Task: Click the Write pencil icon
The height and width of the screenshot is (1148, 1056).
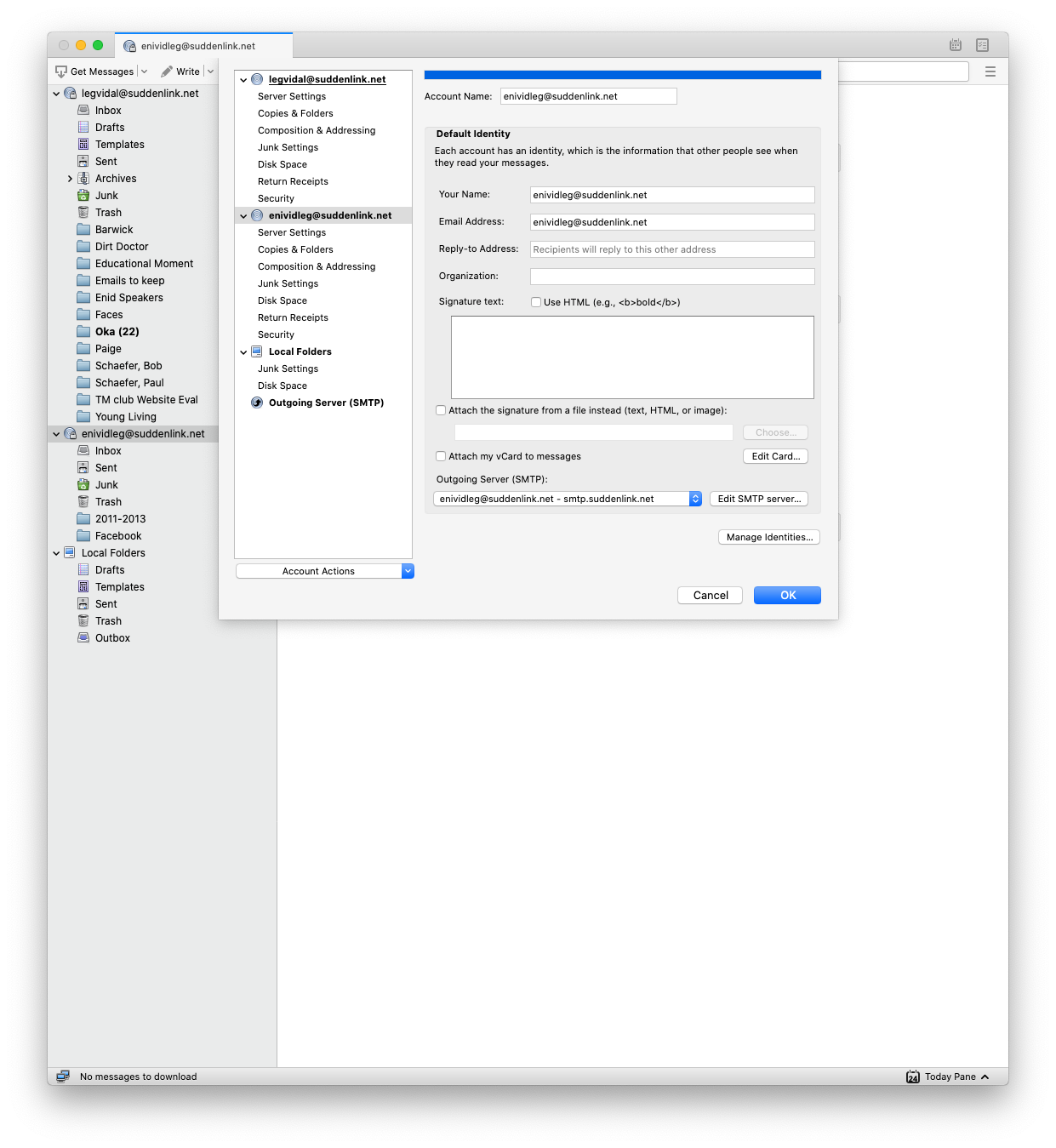Action: coord(167,71)
